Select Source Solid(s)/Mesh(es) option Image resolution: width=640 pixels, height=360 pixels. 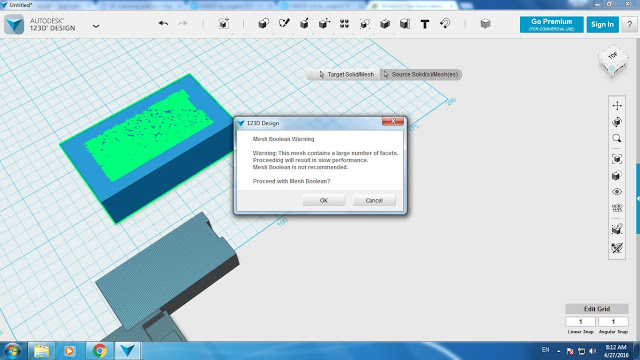[x=421, y=74]
